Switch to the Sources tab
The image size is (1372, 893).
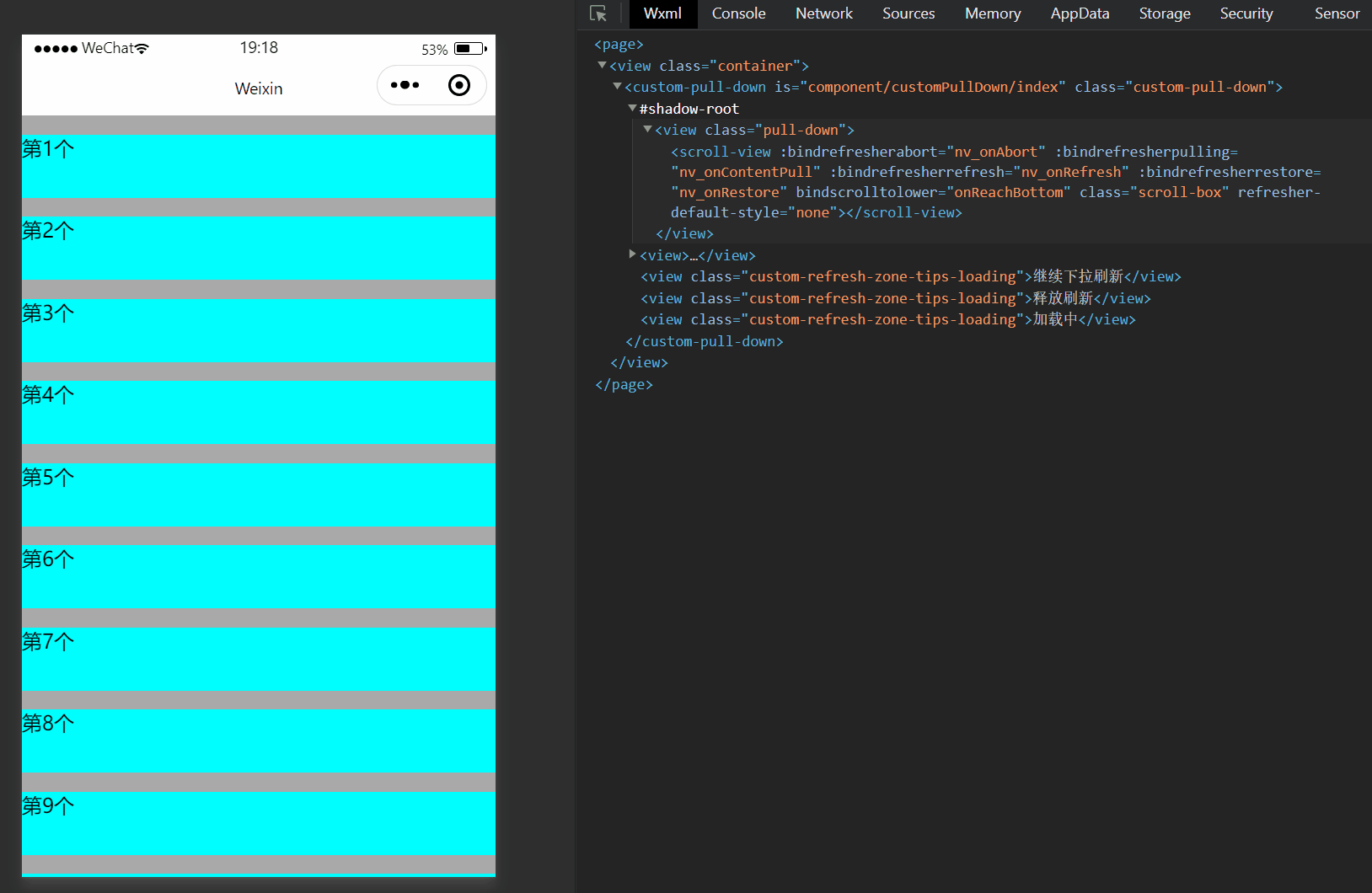tap(908, 13)
